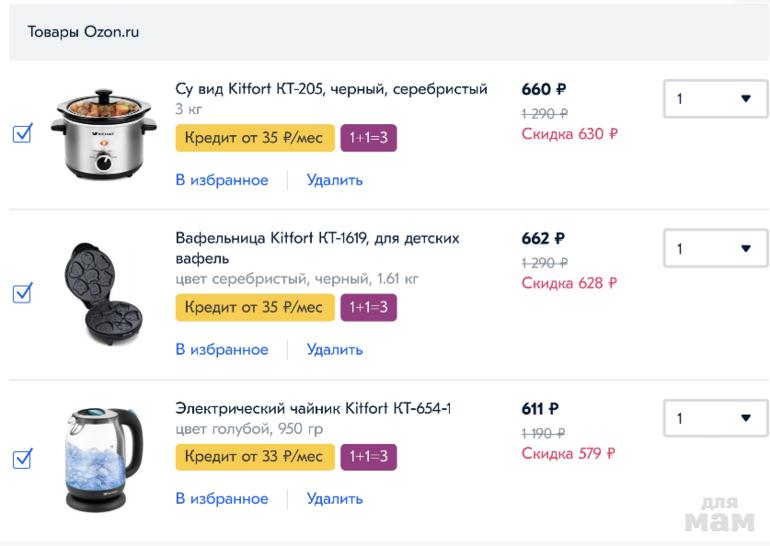Viewport: 770px width, 546px height.
Task: Open the waffle maker product photo
Action: pyautogui.click(x=99, y=294)
